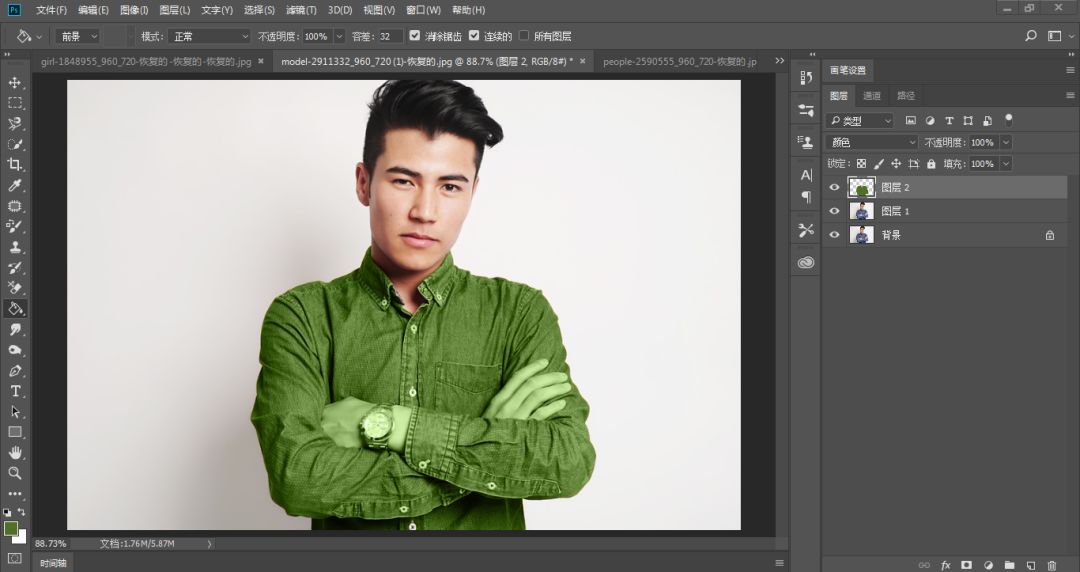Select the Horizontal Type tool
The height and width of the screenshot is (572, 1080).
tap(15, 390)
